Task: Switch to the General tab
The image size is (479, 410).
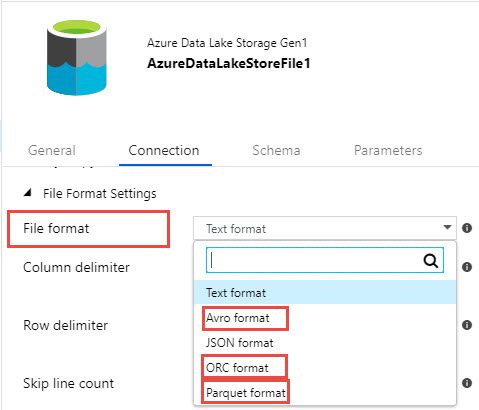Action: 52,150
